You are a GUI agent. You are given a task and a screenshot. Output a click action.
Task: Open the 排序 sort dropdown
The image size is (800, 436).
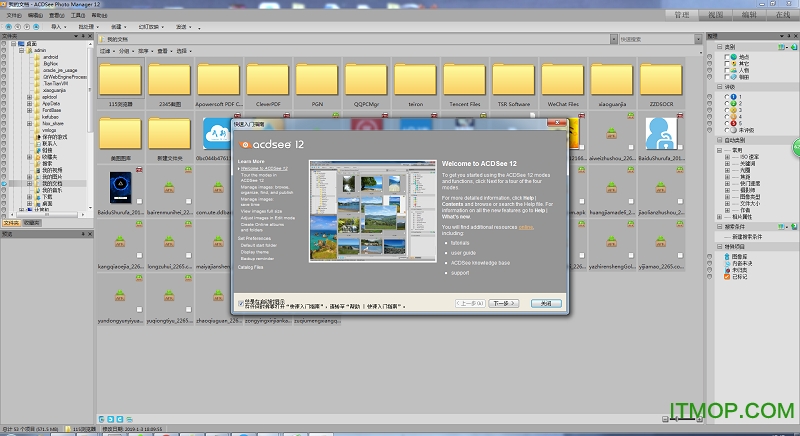tap(145, 51)
